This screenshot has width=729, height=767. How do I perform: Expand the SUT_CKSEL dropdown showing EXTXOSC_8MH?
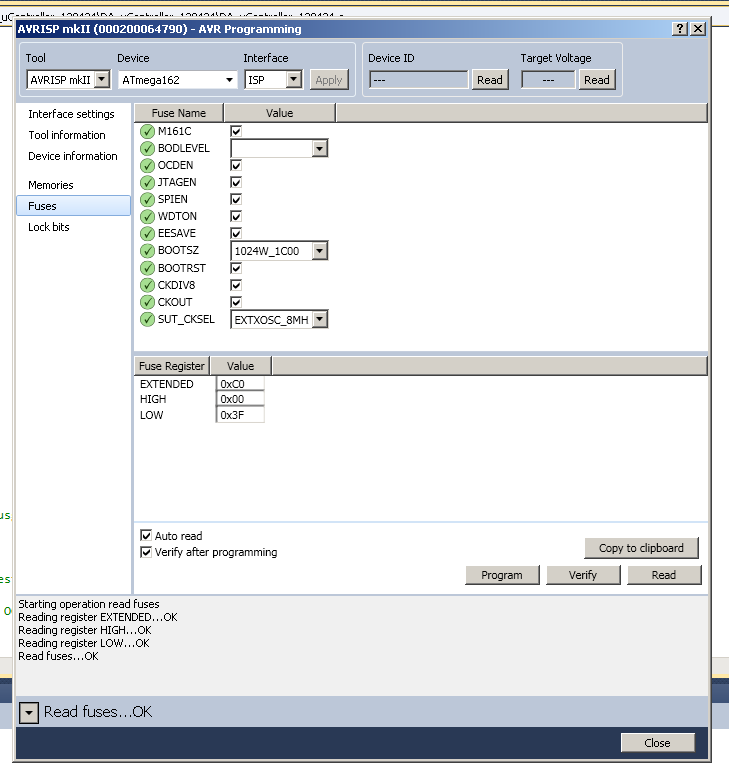point(319,320)
